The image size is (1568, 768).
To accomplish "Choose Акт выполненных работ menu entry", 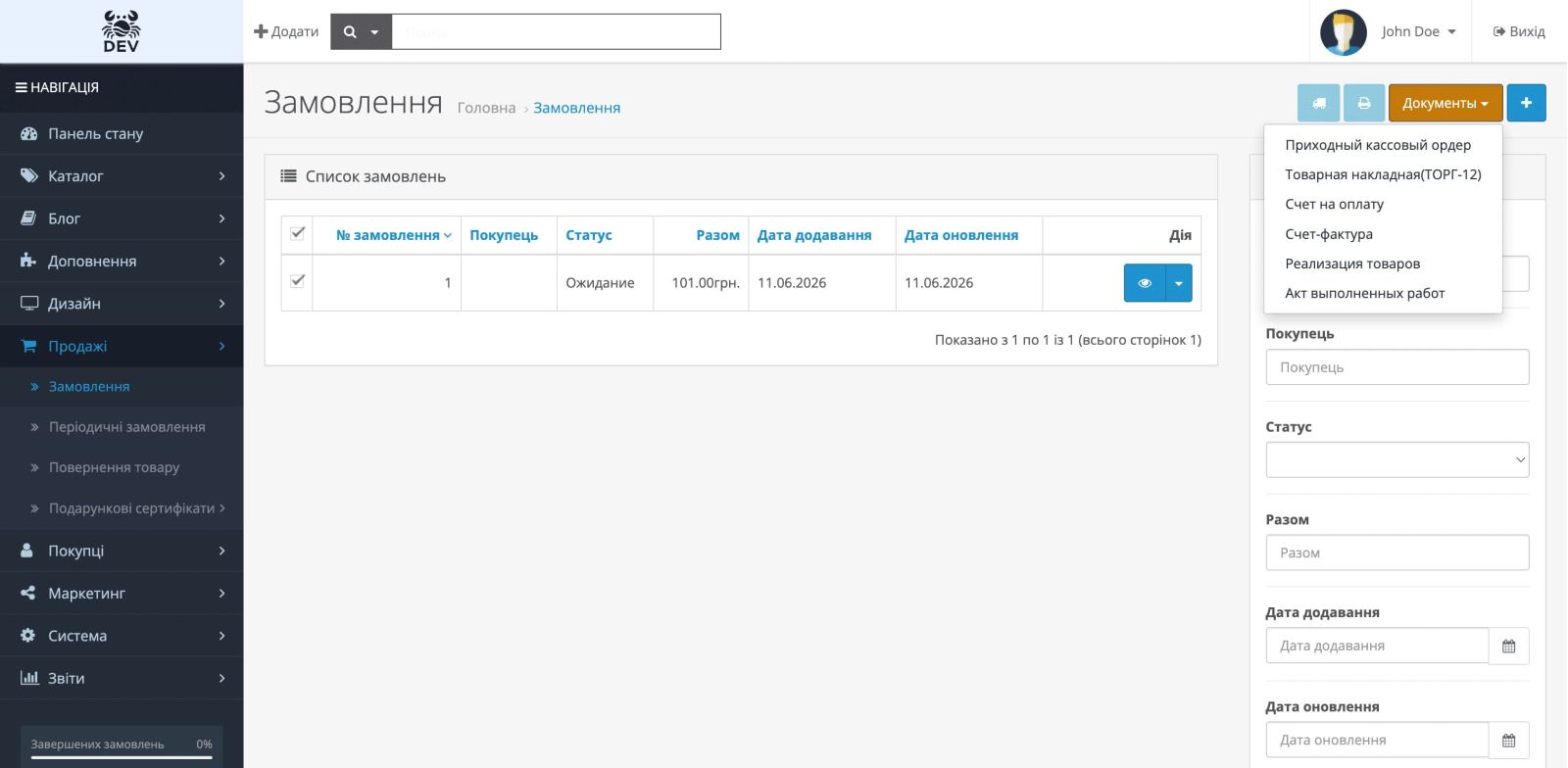I will 1364,293.
